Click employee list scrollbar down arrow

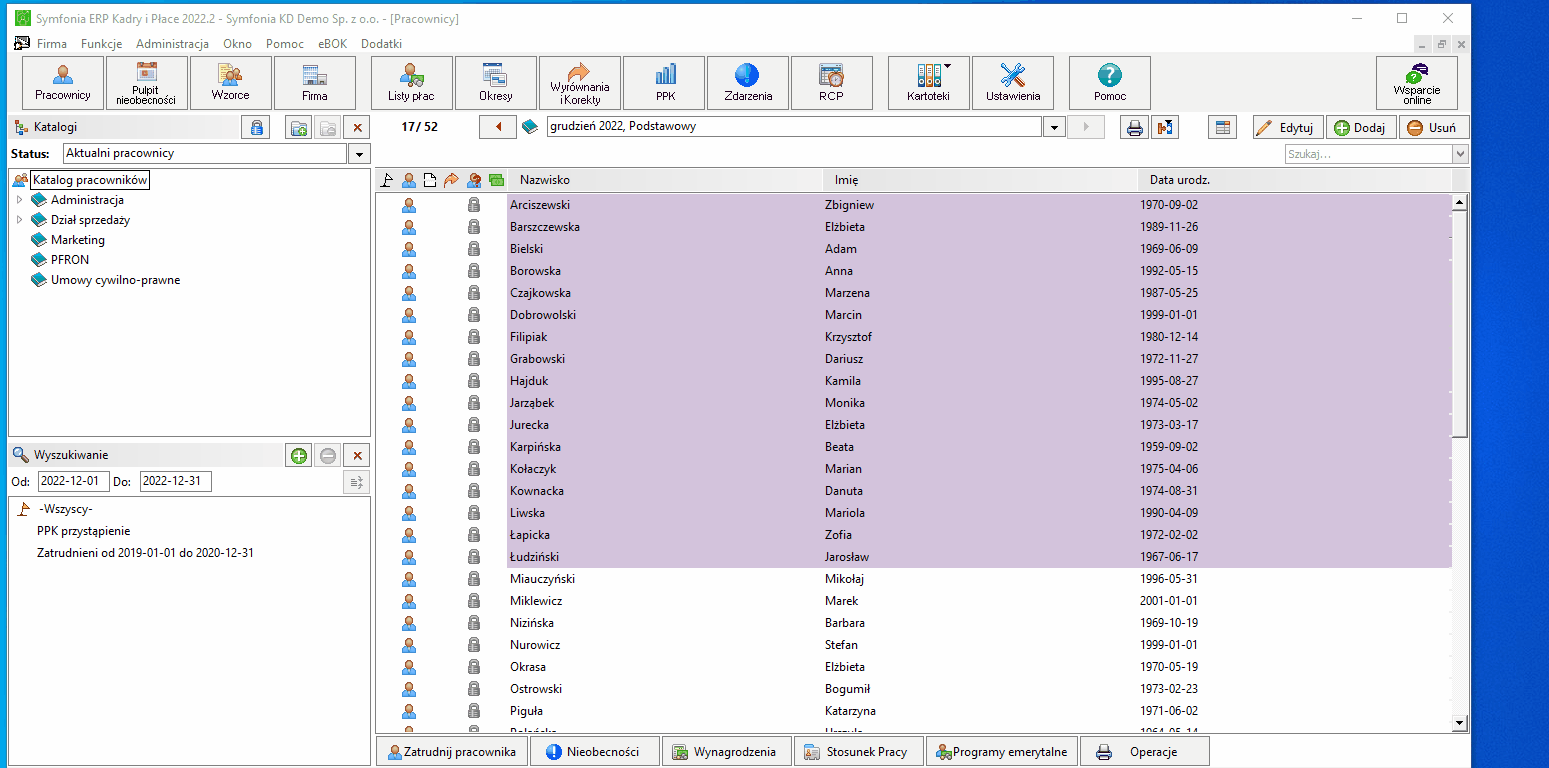(x=1459, y=722)
